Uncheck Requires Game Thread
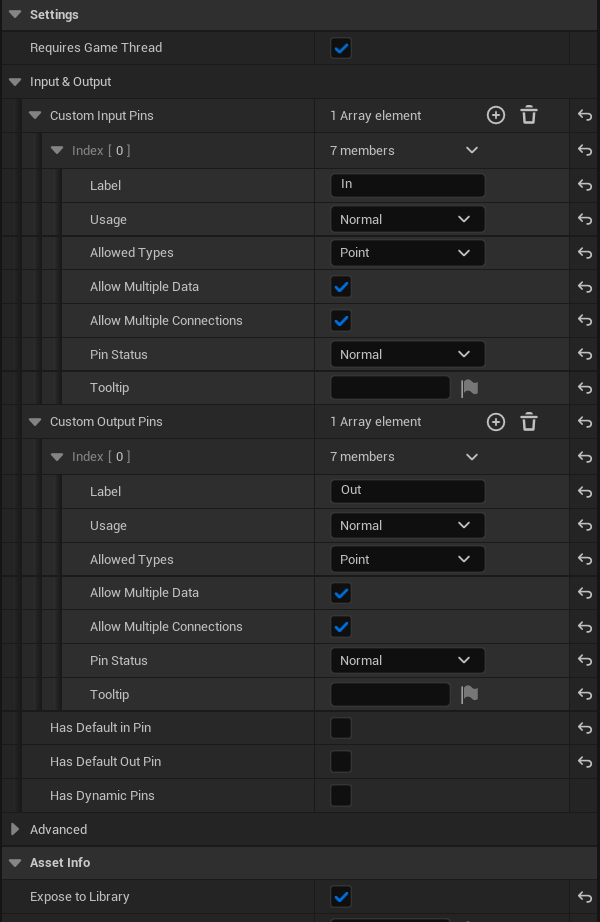This screenshot has width=600, height=922. coord(341,48)
